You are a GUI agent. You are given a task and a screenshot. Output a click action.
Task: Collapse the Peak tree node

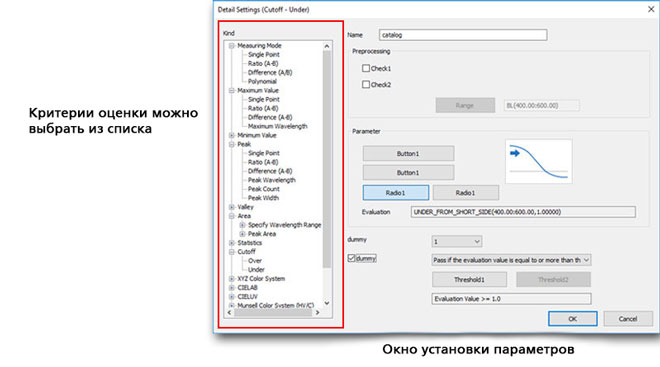232,144
